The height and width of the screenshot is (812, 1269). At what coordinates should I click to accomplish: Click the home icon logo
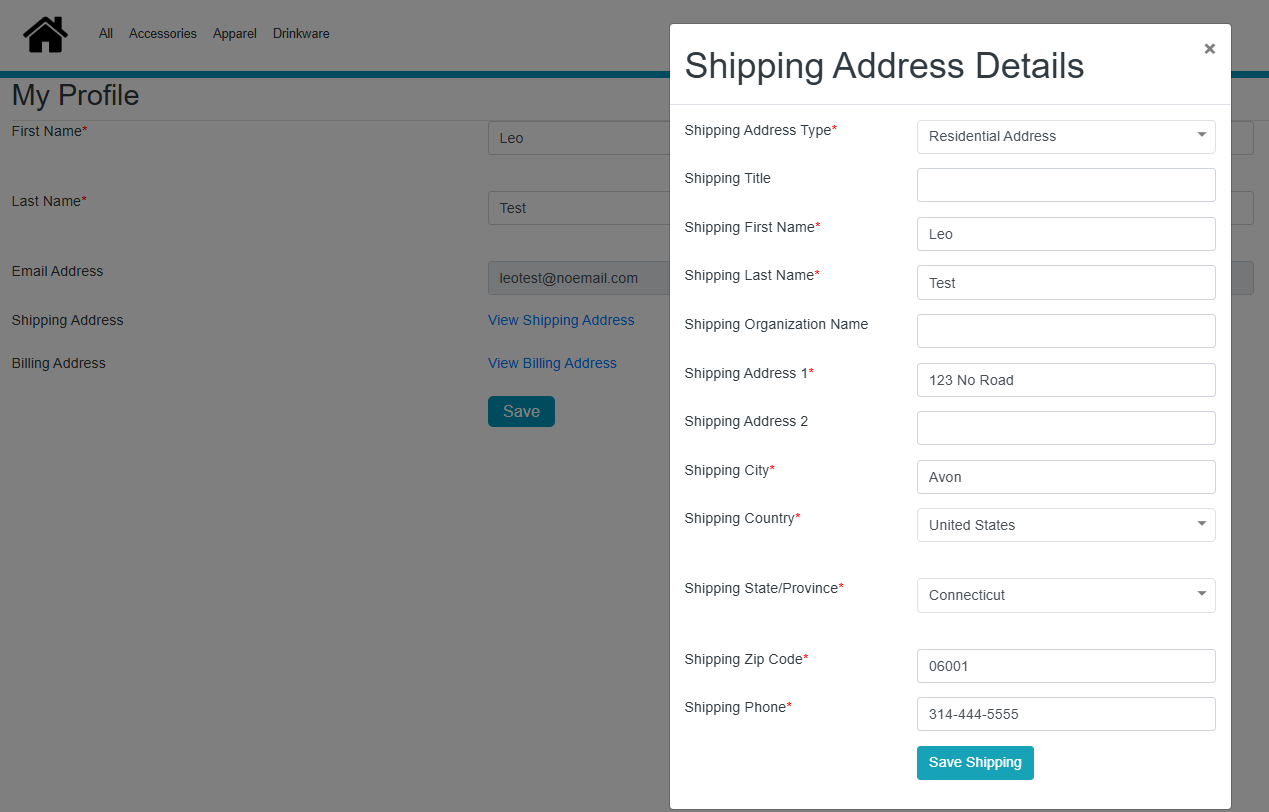click(46, 34)
